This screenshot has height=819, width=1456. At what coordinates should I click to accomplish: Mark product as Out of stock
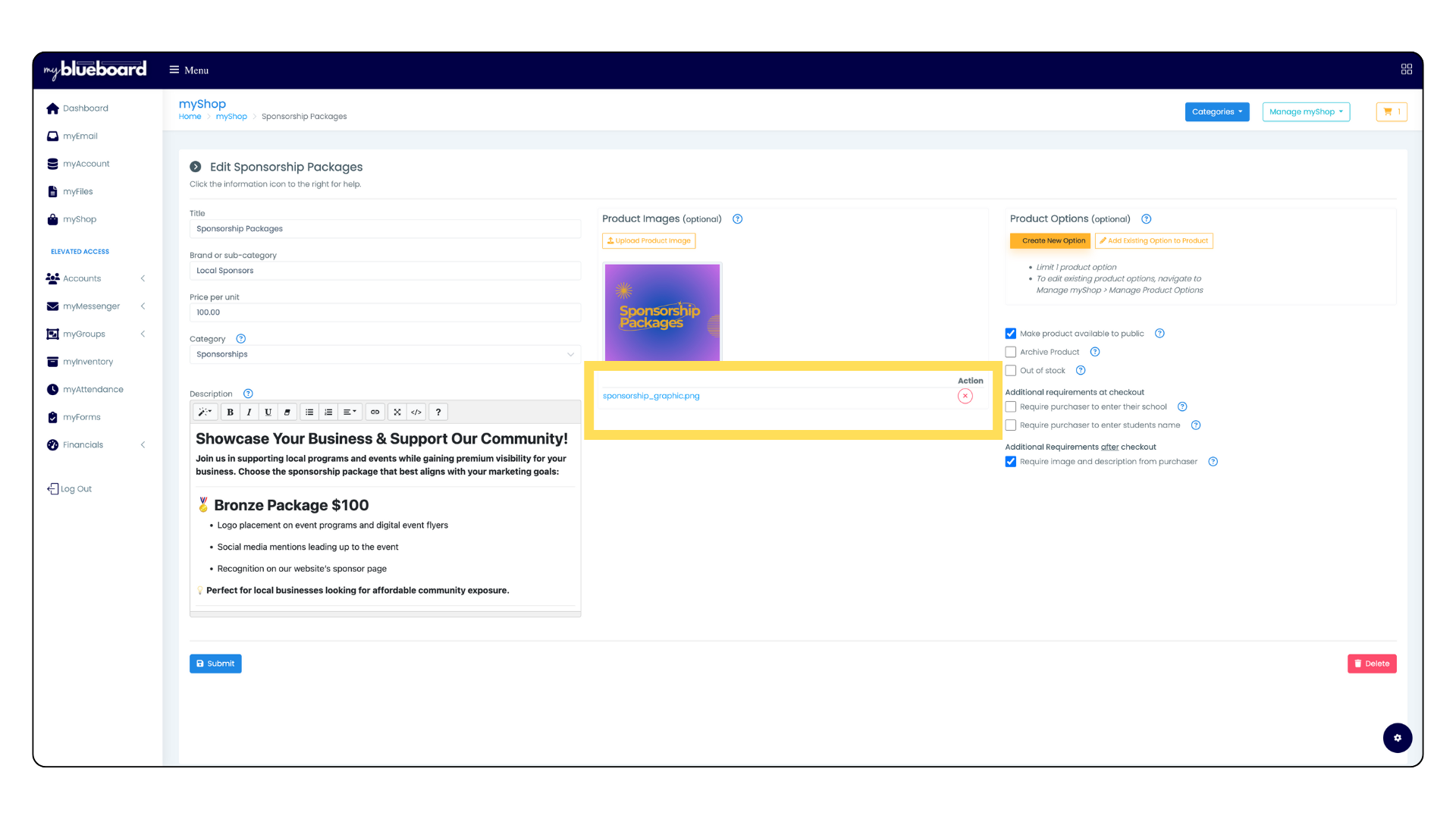click(x=1010, y=371)
